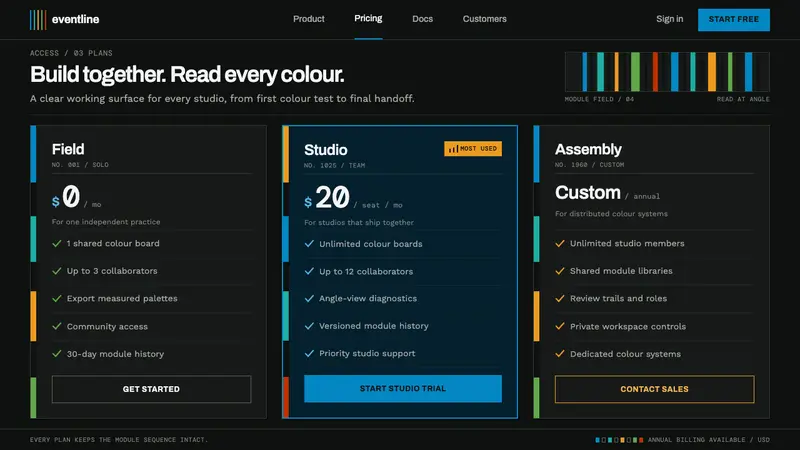The width and height of the screenshot is (800, 450).
Task: Open the Product menu item
Action: [x=309, y=19]
